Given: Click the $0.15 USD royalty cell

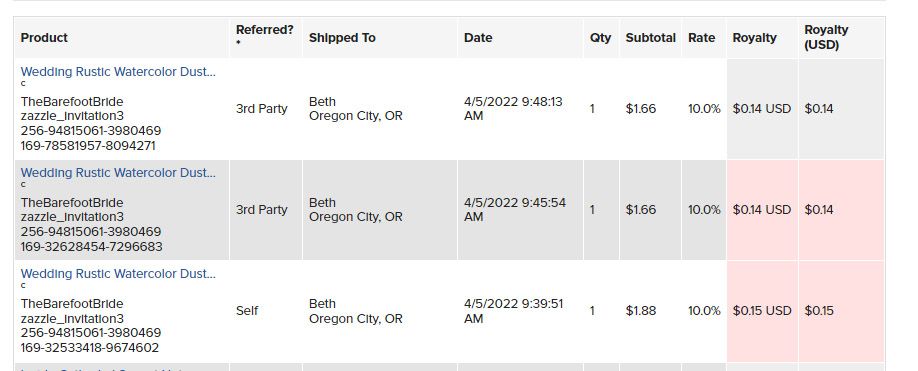Looking at the screenshot, I should click(x=762, y=311).
